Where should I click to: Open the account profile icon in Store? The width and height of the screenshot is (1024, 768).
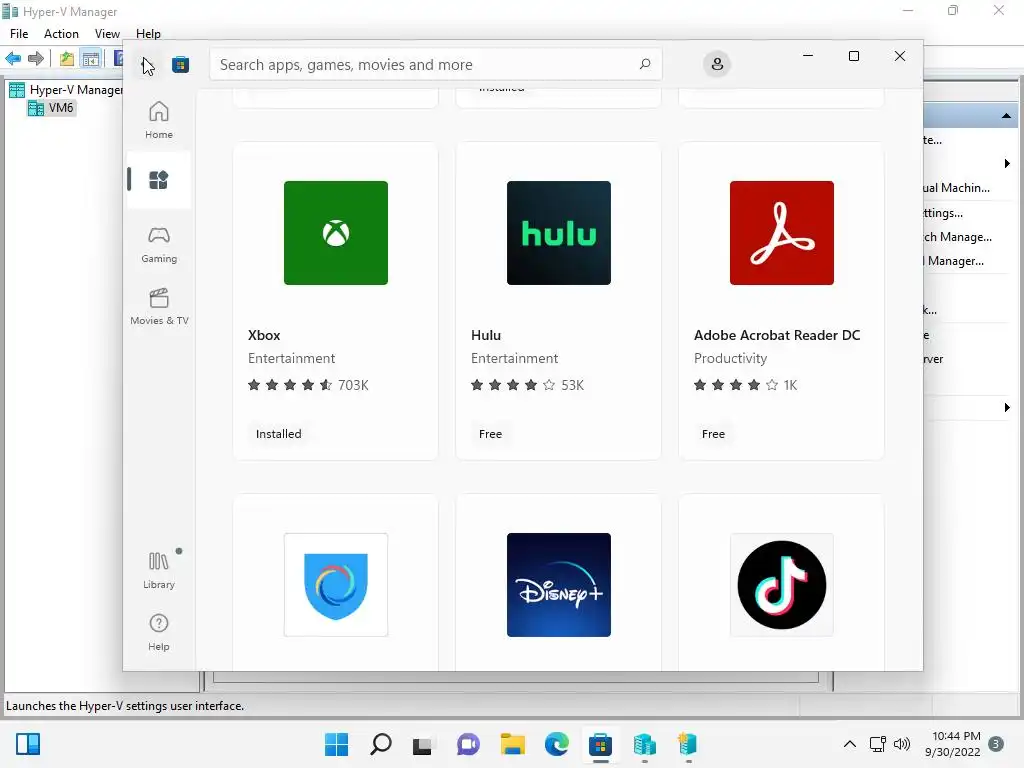[x=716, y=64]
